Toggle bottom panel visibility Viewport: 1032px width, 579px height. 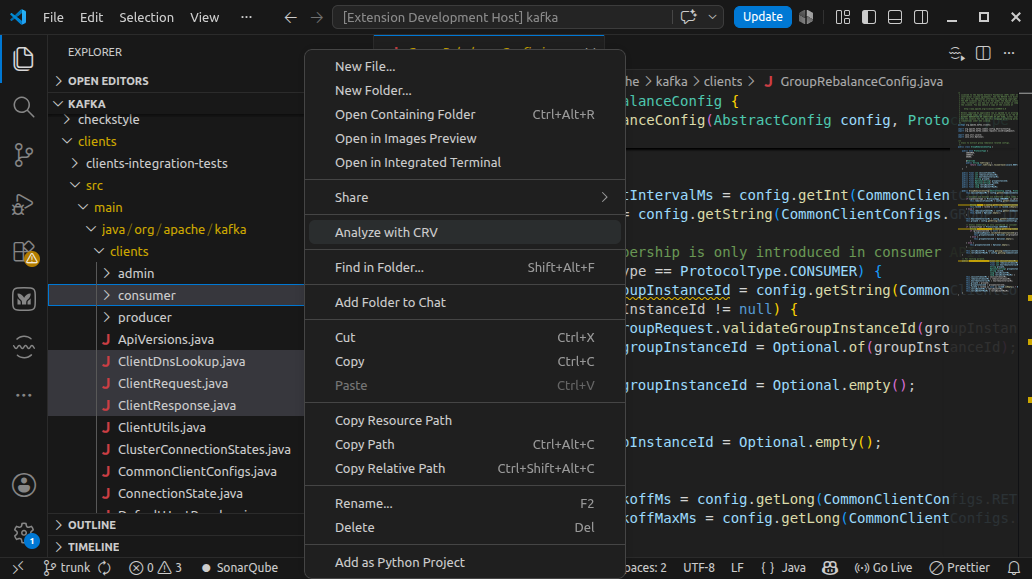(x=895, y=17)
